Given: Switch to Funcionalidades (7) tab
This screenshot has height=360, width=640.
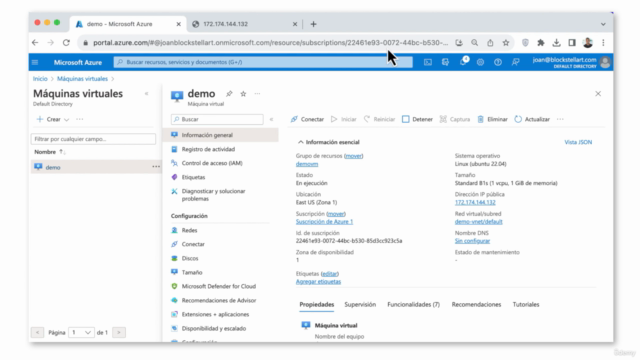Looking at the screenshot, I should click(x=413, y=304).
